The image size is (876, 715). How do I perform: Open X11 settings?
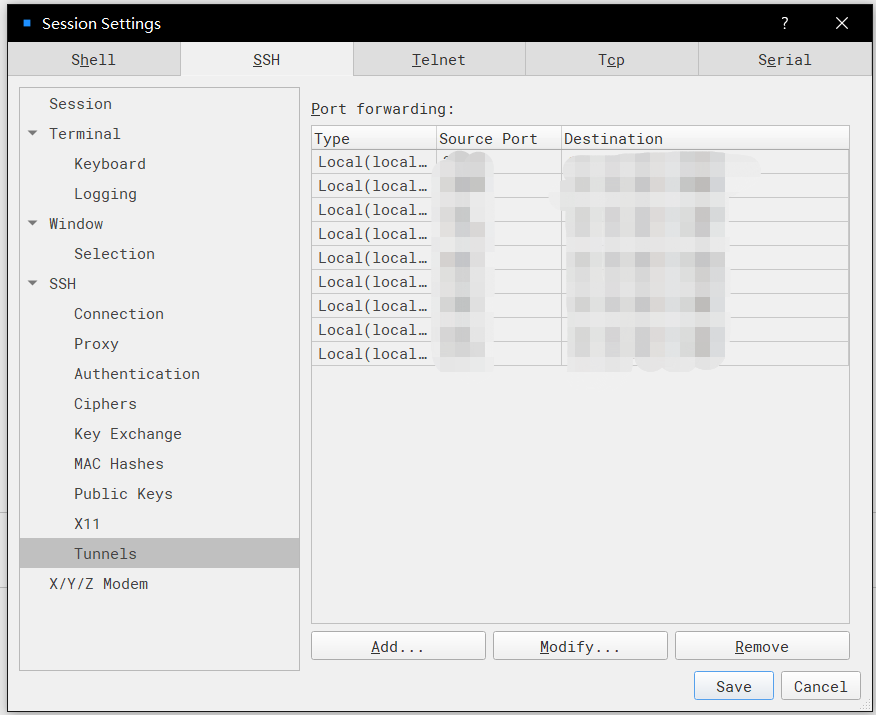coord(87,524)
